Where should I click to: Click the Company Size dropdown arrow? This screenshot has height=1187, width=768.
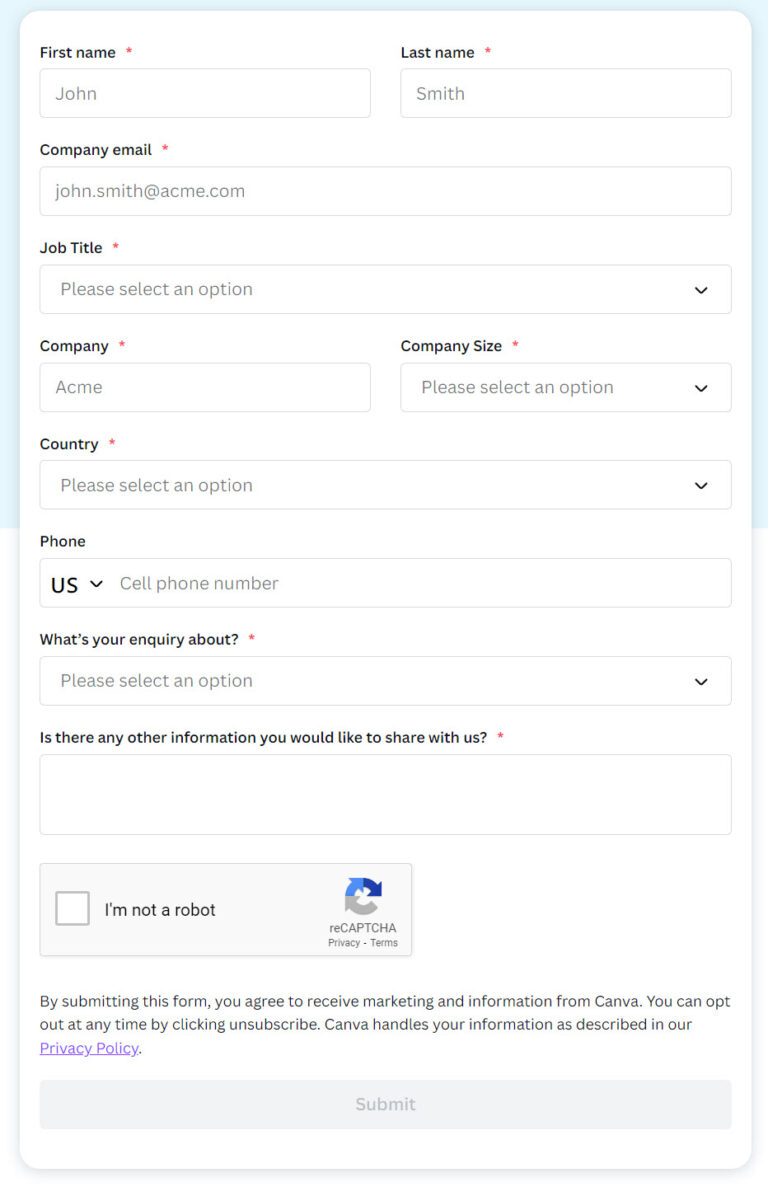(x=700, y=387)
